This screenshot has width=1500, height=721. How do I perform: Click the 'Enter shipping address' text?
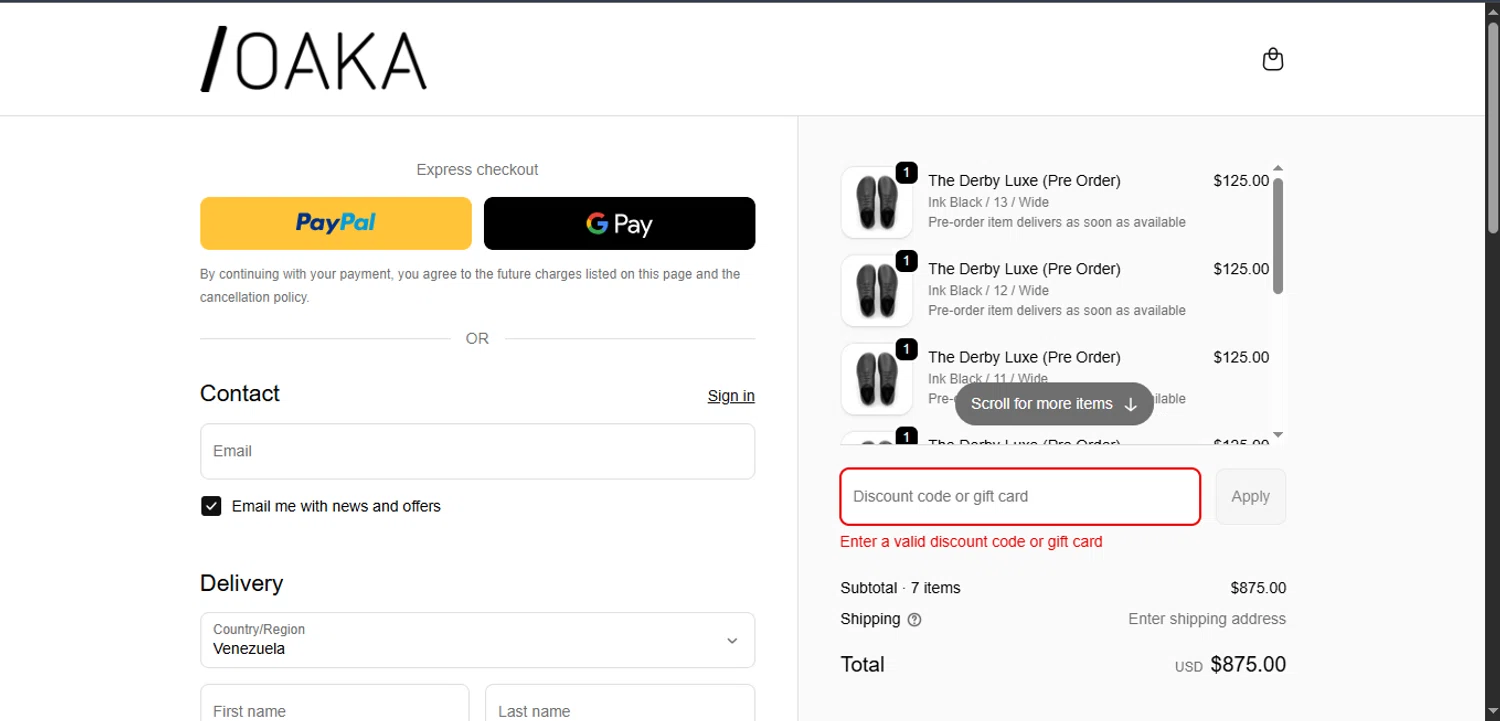(1207, 619)
